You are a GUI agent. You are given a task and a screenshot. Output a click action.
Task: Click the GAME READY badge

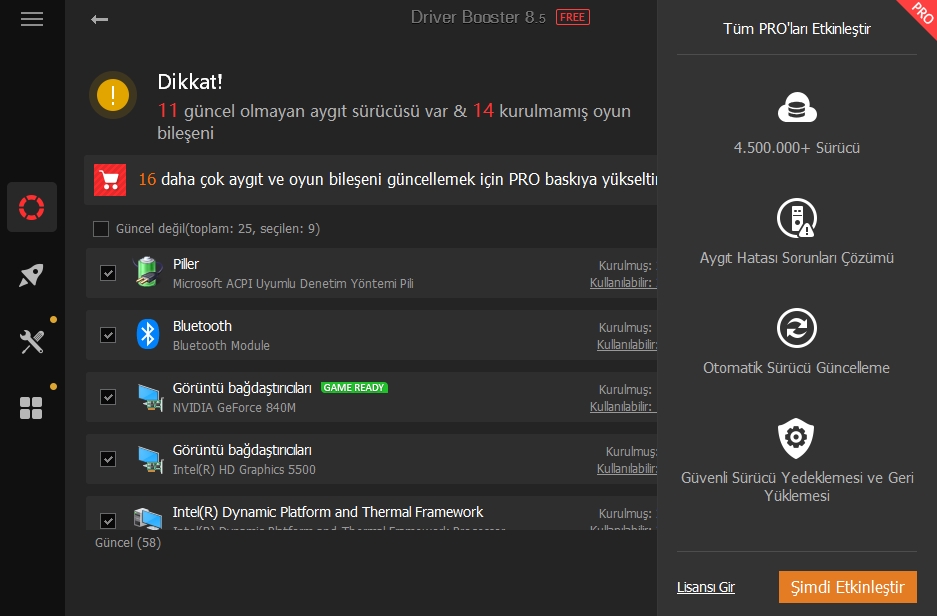click(354, 388)
